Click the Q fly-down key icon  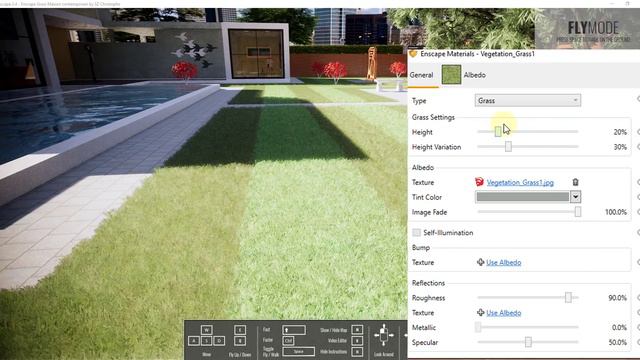click(240, 340)
